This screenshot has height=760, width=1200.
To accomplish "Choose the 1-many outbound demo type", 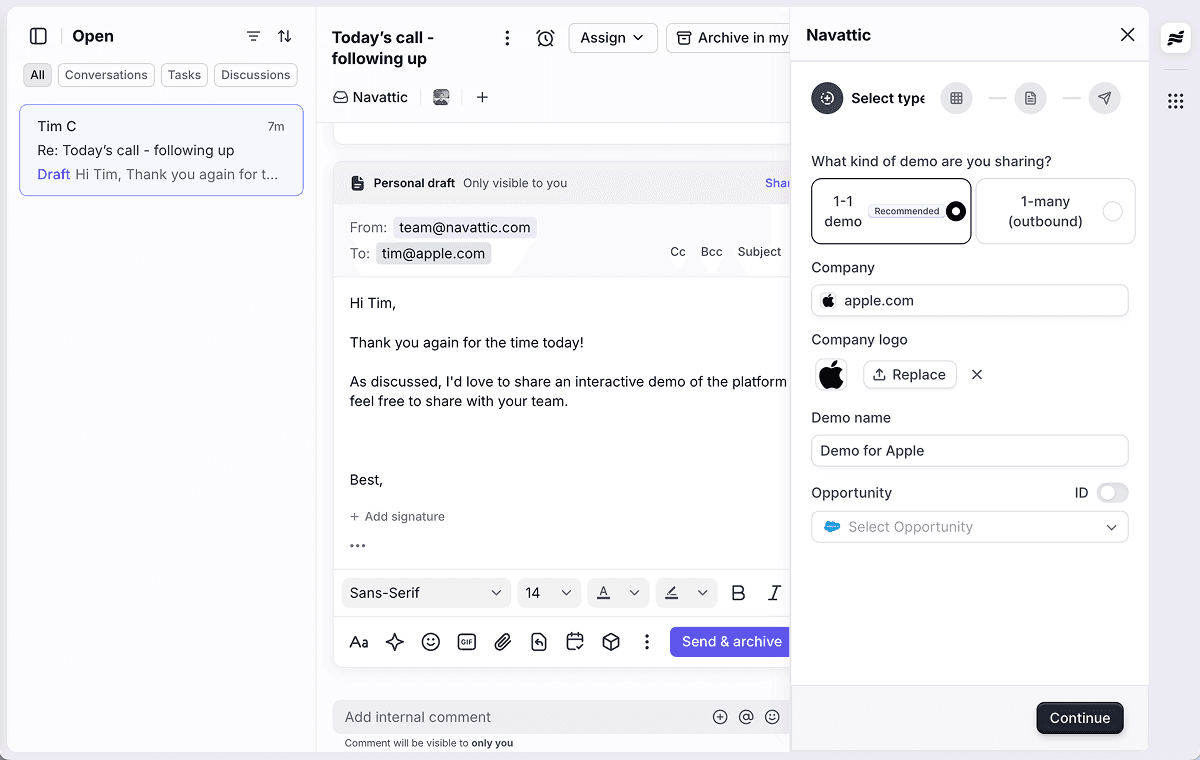I will (1054, 211).
